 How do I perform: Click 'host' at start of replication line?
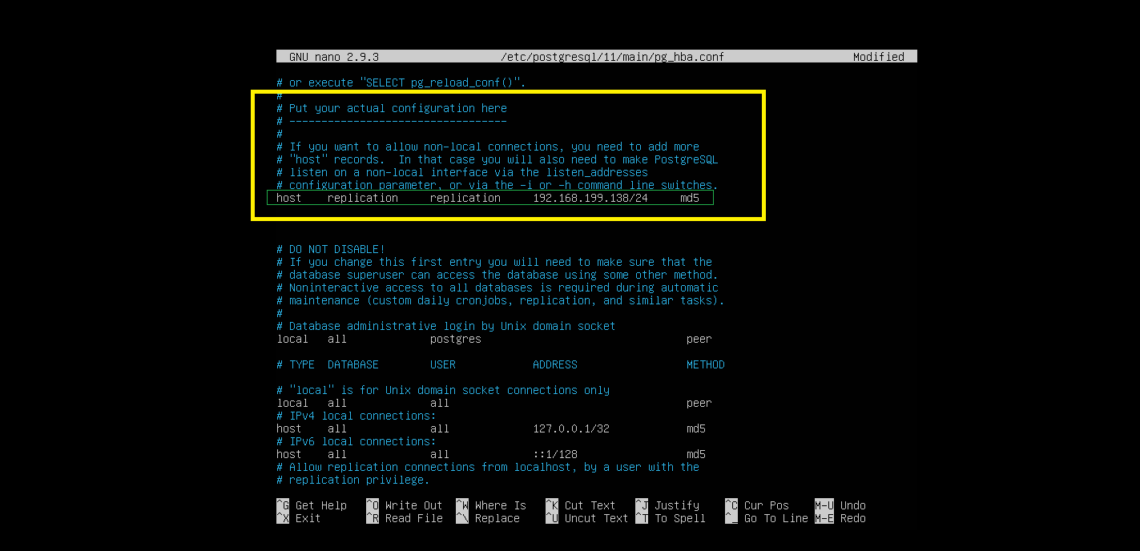289,198
